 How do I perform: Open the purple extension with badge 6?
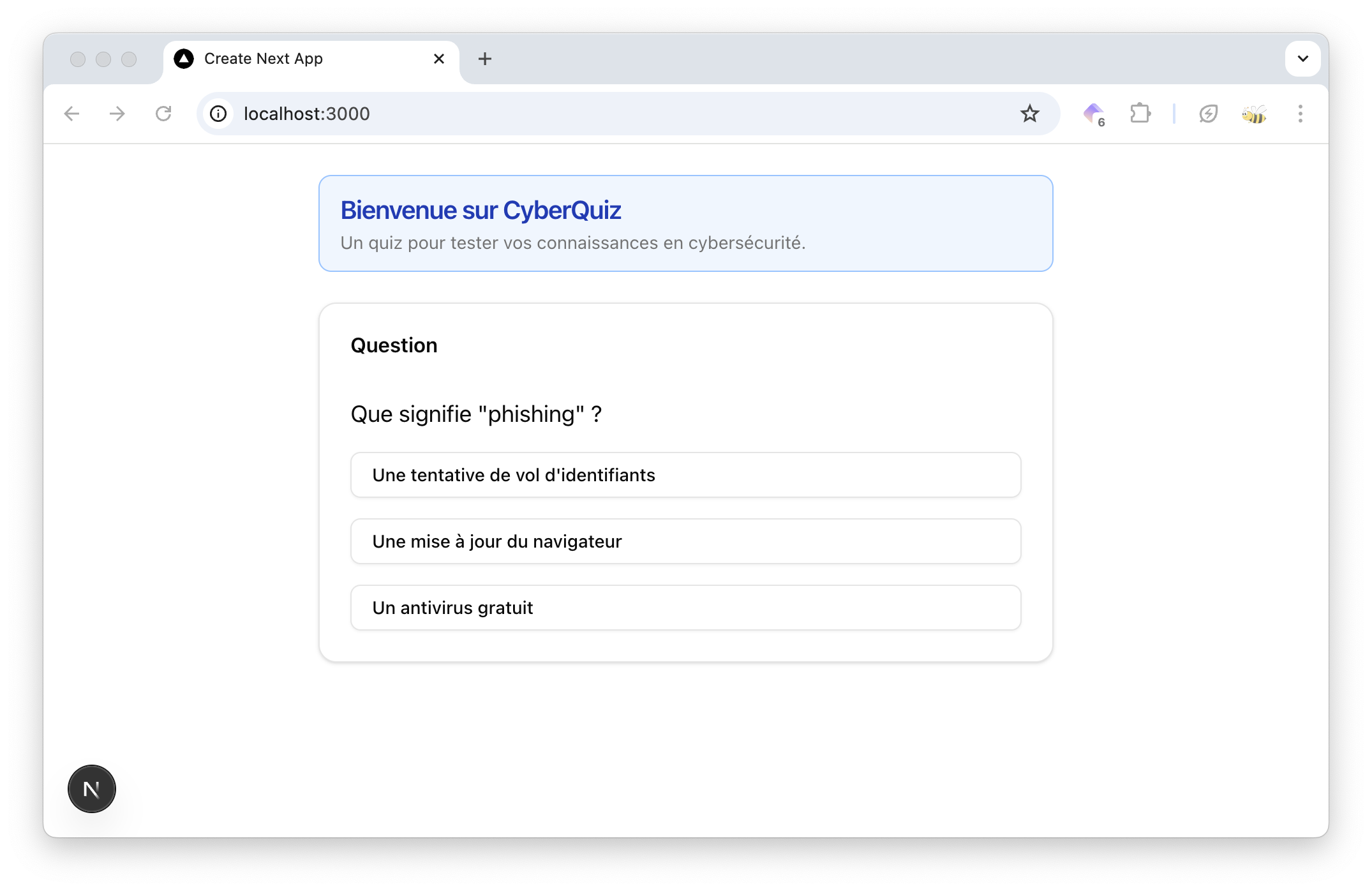click(x=1094, y=114)
